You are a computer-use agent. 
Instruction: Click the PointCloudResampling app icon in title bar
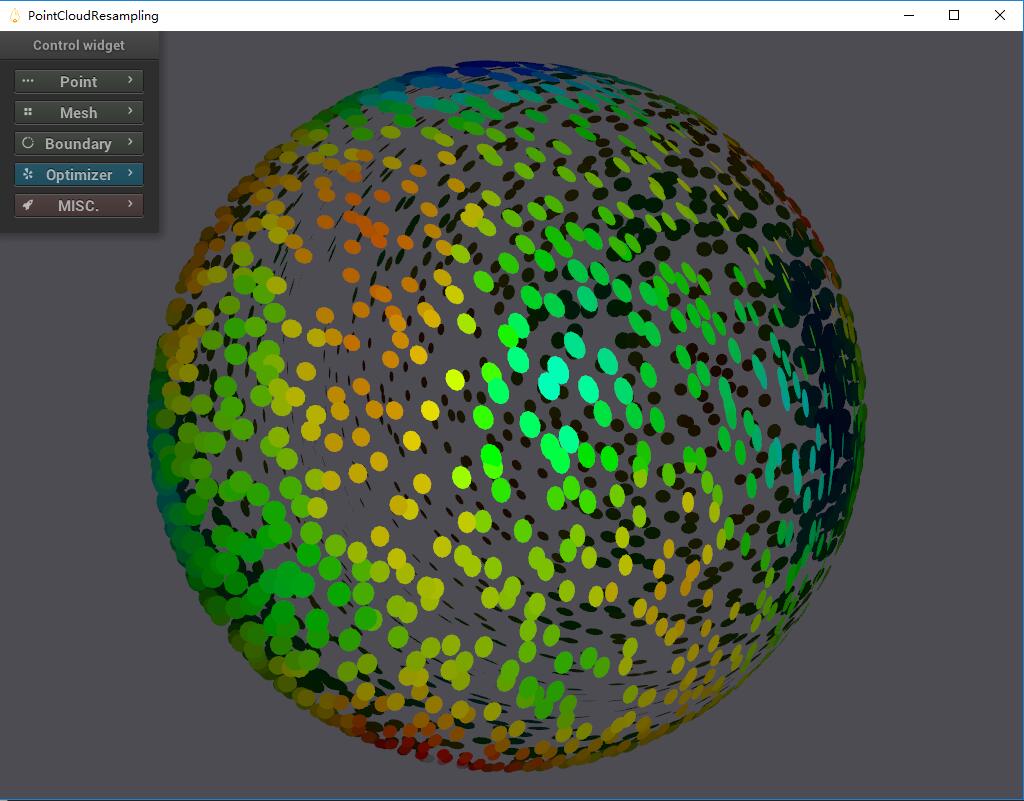tap(14, 15)
